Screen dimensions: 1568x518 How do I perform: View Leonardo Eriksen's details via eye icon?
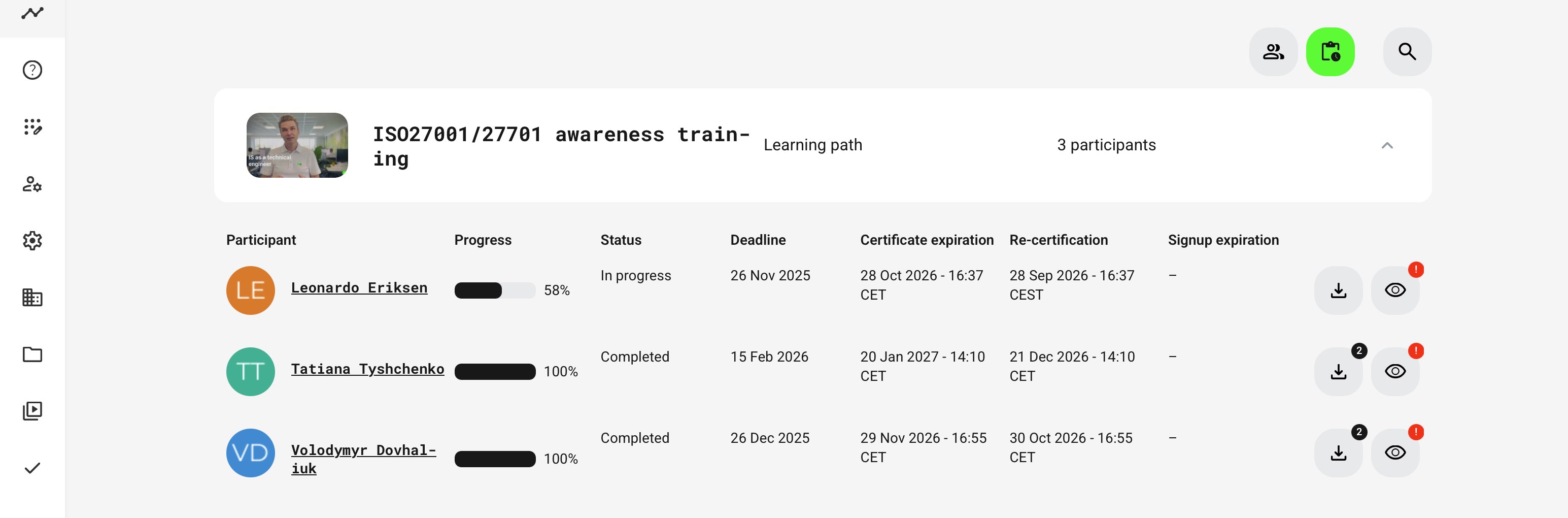pyautogui.click(x=1394, y=290)
